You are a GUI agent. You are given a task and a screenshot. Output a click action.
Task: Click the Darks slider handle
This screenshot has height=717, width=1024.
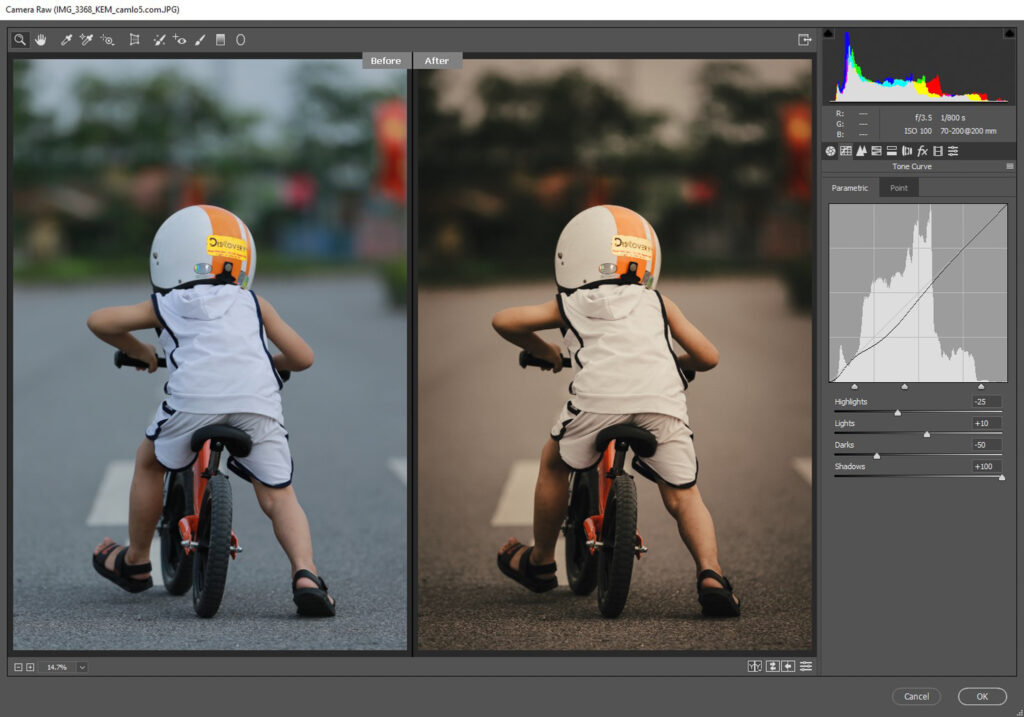coord(876,456)
